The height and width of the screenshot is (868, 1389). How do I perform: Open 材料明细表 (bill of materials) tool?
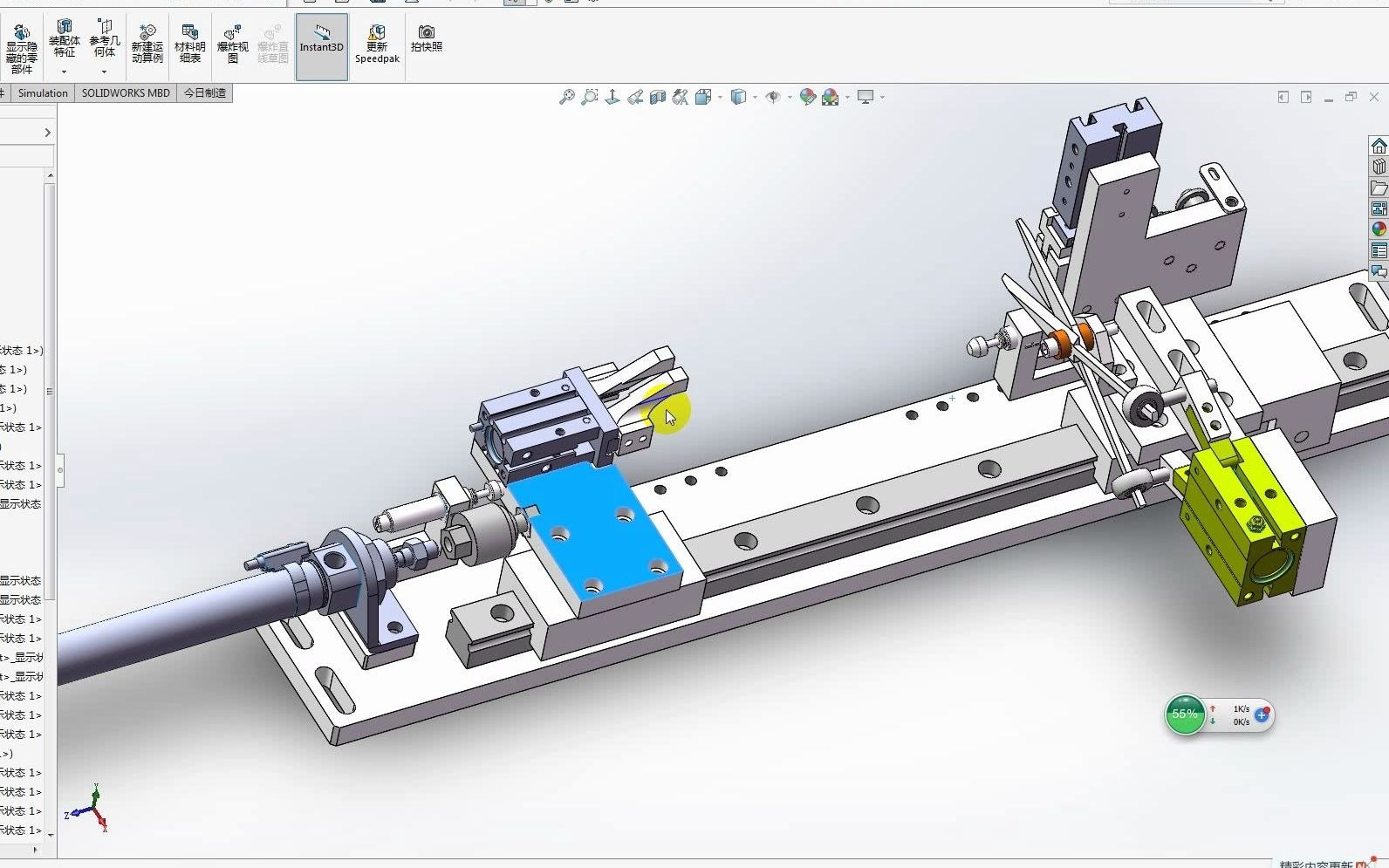[x=189, y=44]
